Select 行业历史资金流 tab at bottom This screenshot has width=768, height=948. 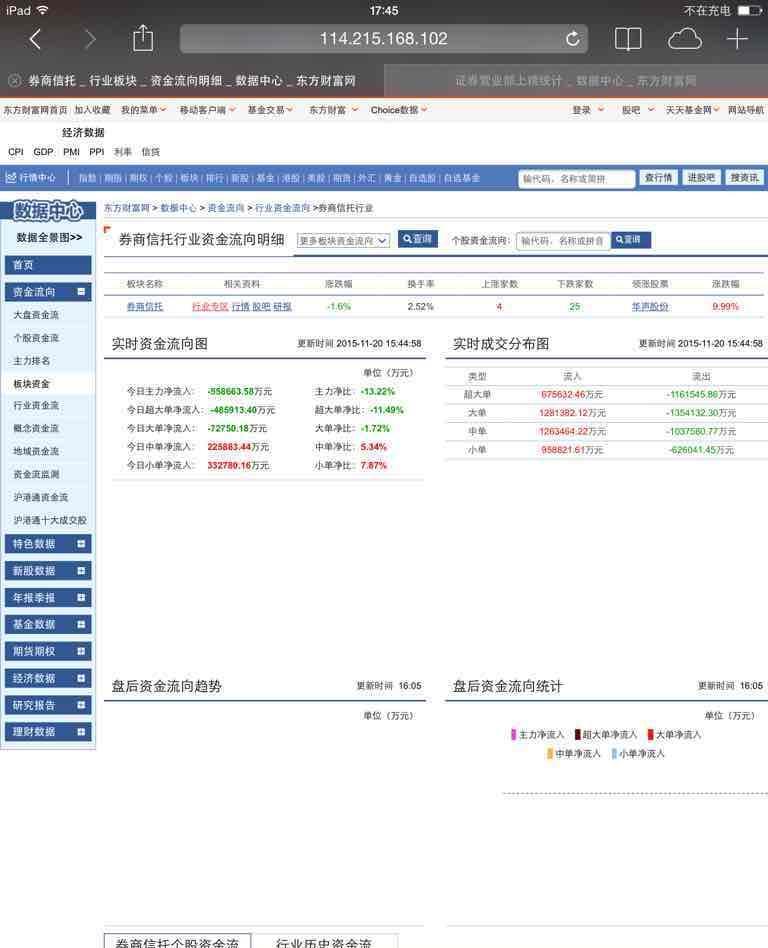(324, 942)
